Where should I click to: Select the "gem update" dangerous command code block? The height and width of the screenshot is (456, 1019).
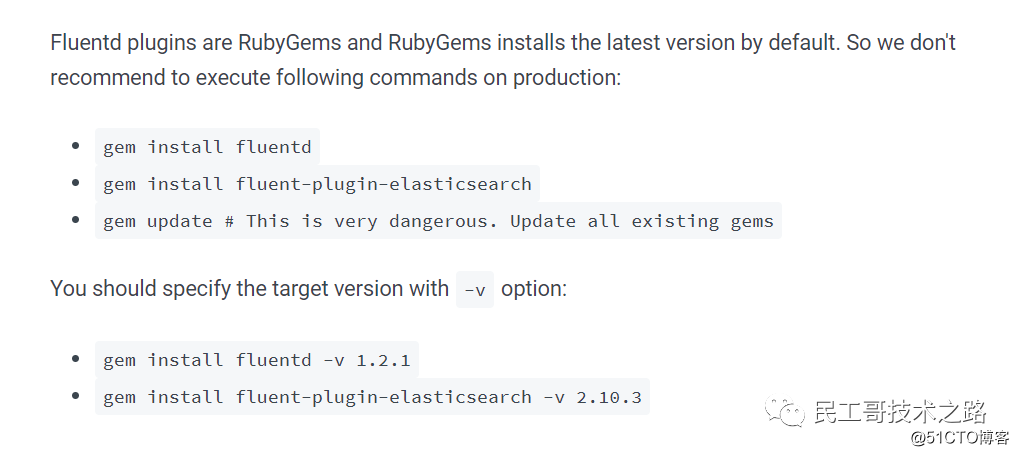(438, 221)
